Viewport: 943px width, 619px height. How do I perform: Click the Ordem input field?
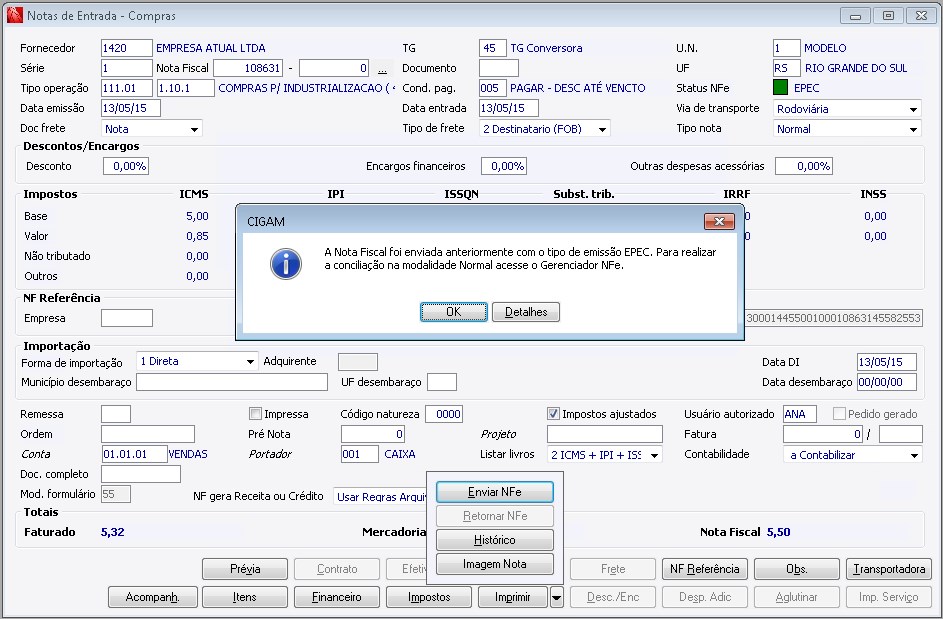point(148,434)
